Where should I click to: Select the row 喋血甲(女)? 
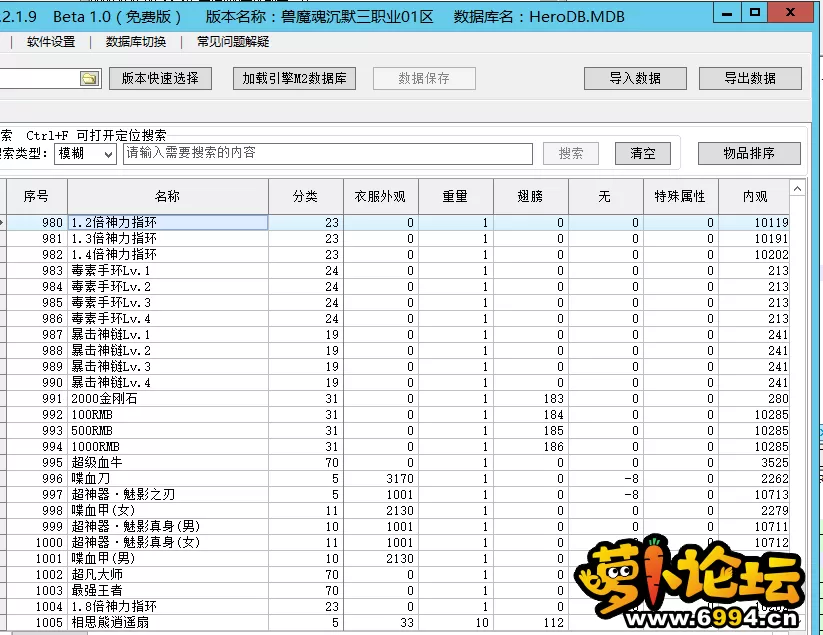coord(397,511)
